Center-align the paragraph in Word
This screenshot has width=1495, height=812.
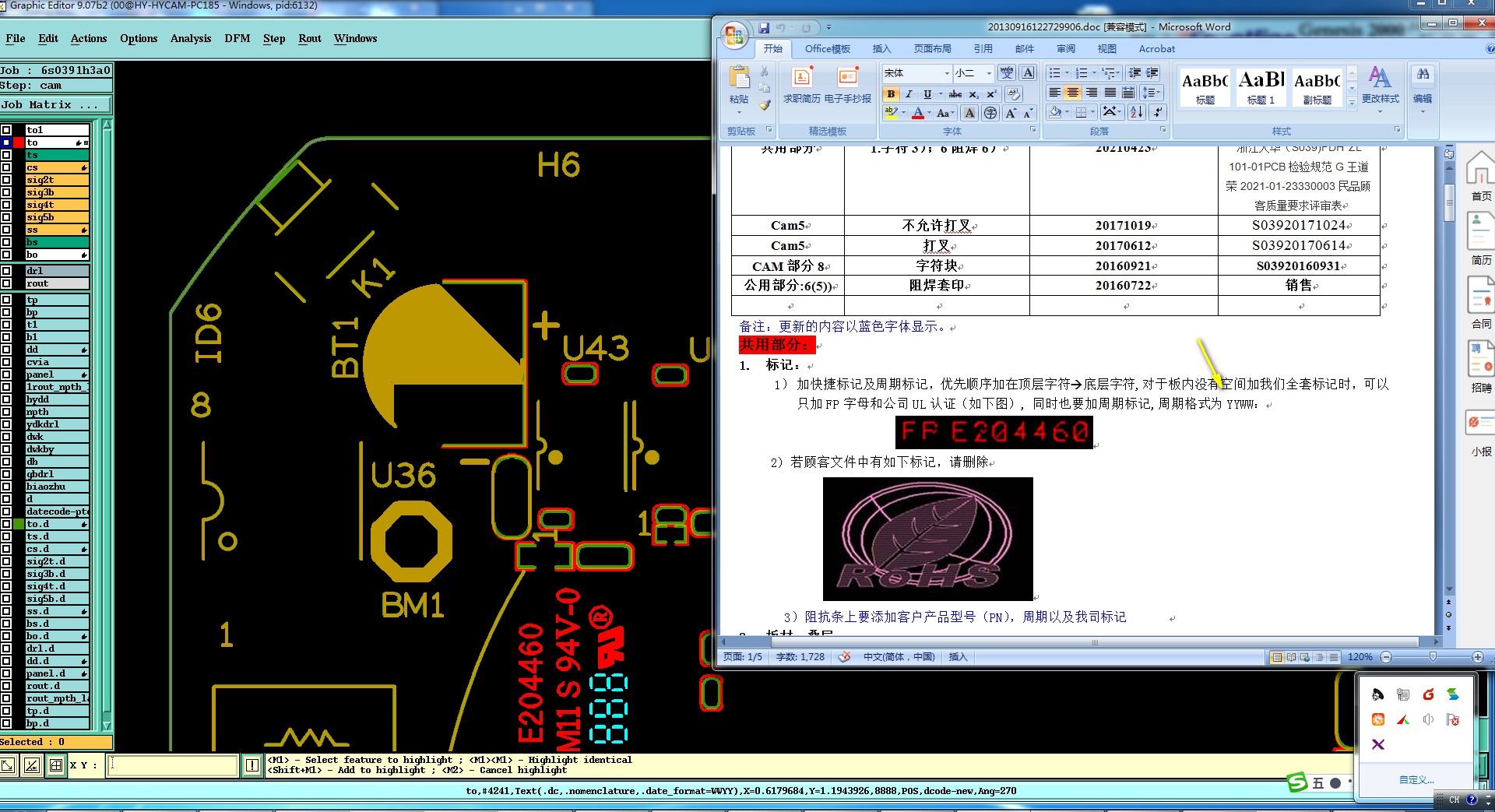(x=1073, y=93)
